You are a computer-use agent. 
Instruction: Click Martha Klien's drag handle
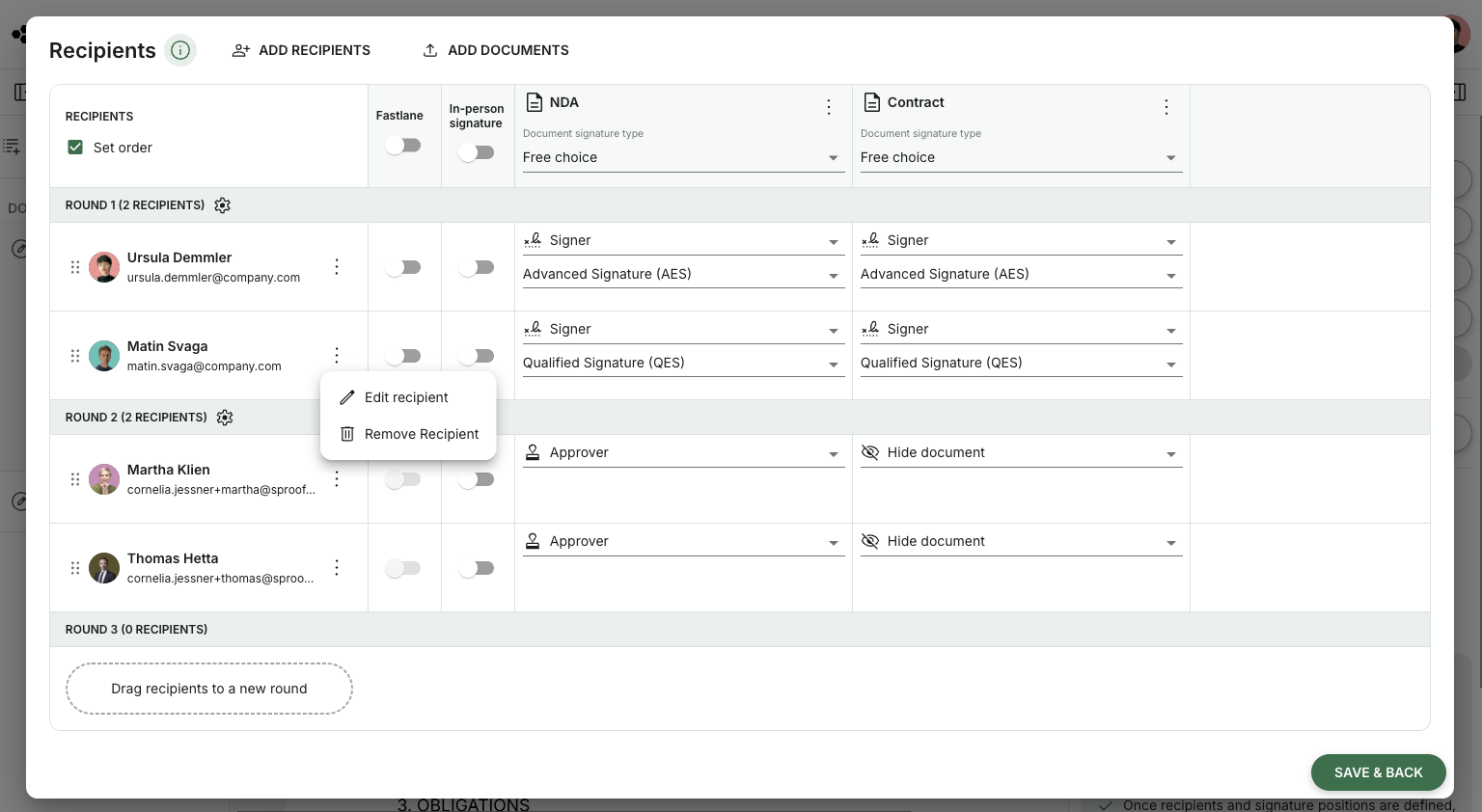pos(75,479)
